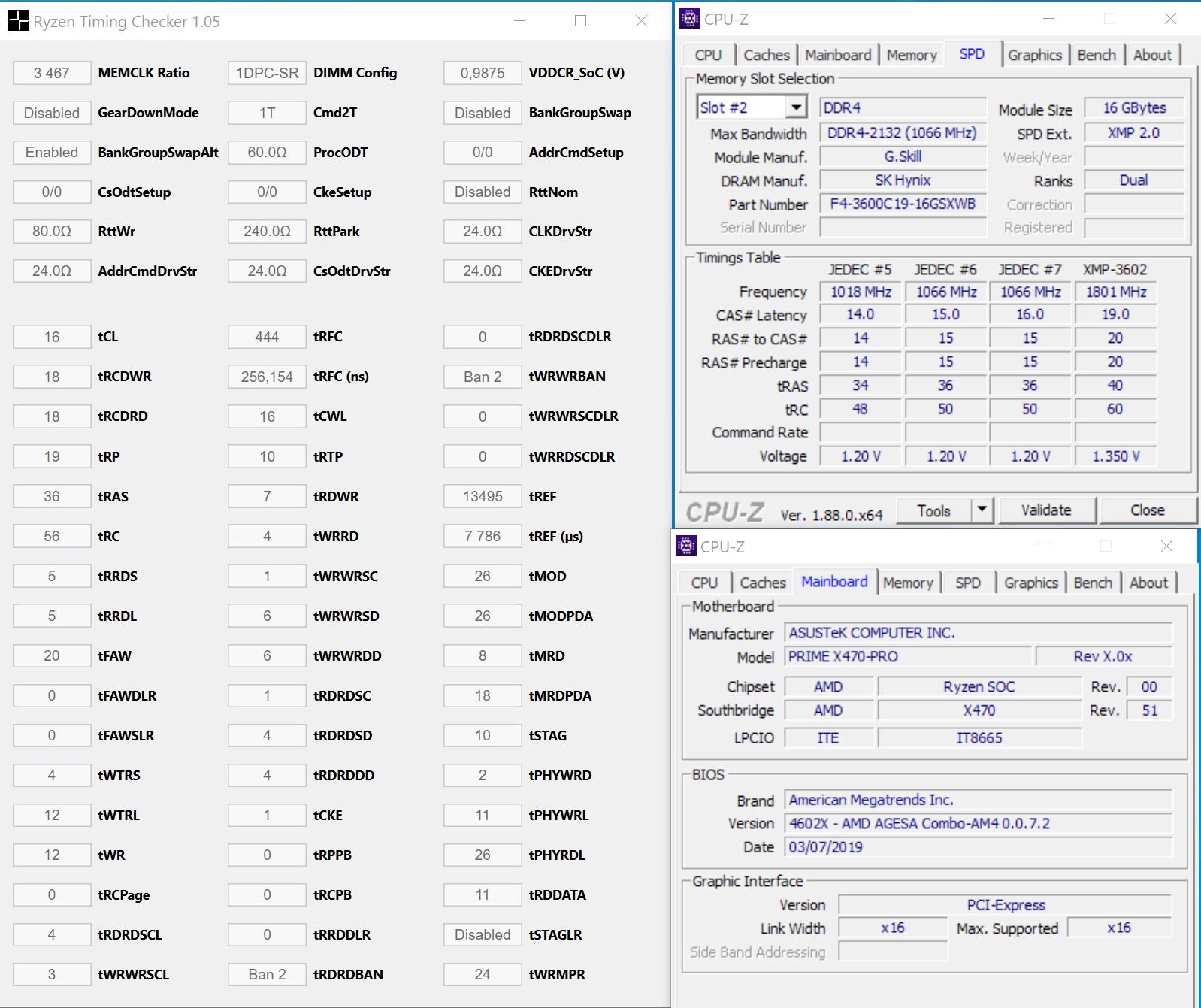This screenshot has width=1201, height=1008.
Task: Click the Link Width x16 field
Action: tap(893, 928)
